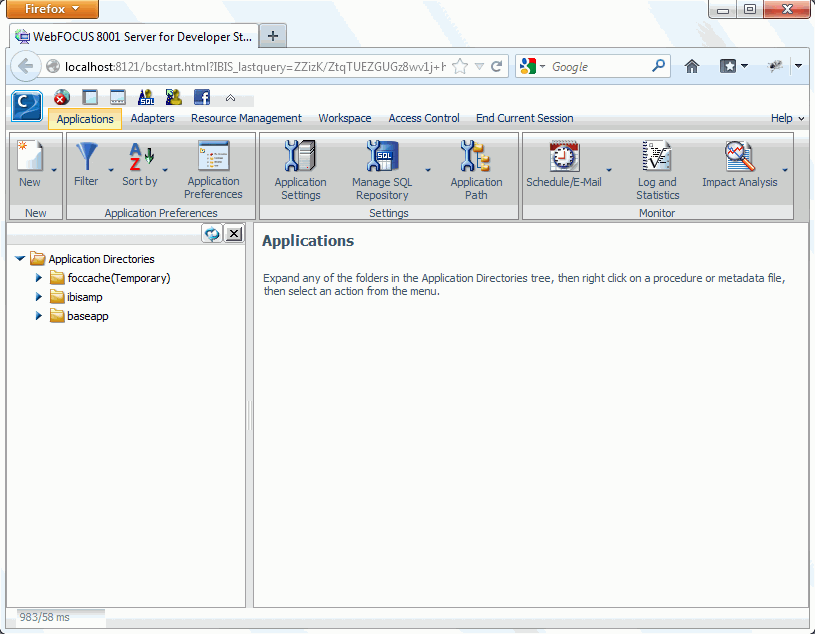The image size is (815, 634).
Task: Open the bookmarks button dropdown arrow
Action: tap(744, 66)
